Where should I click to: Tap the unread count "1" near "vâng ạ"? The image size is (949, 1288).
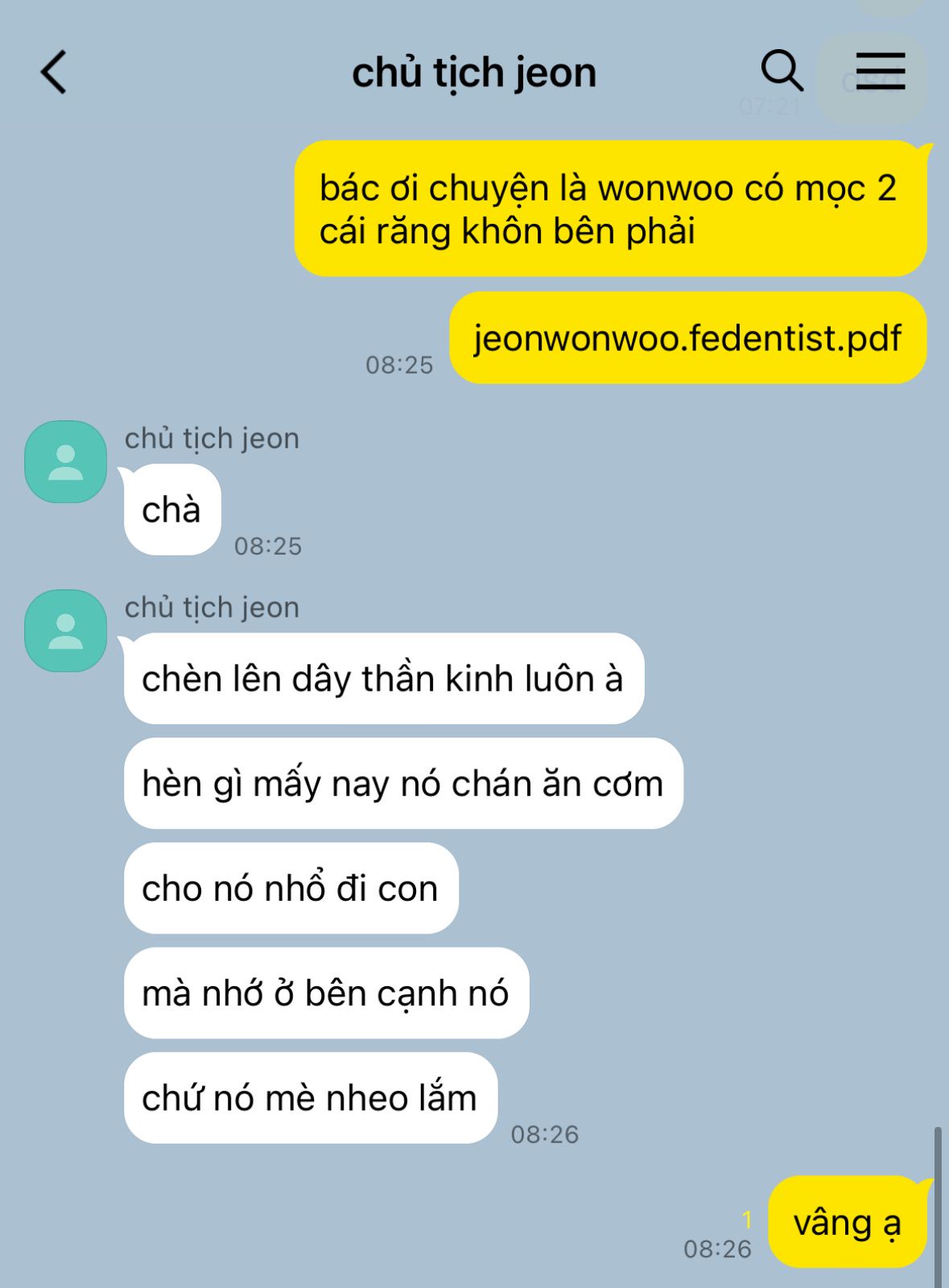pyautogui.click(x=747, y=1220)
